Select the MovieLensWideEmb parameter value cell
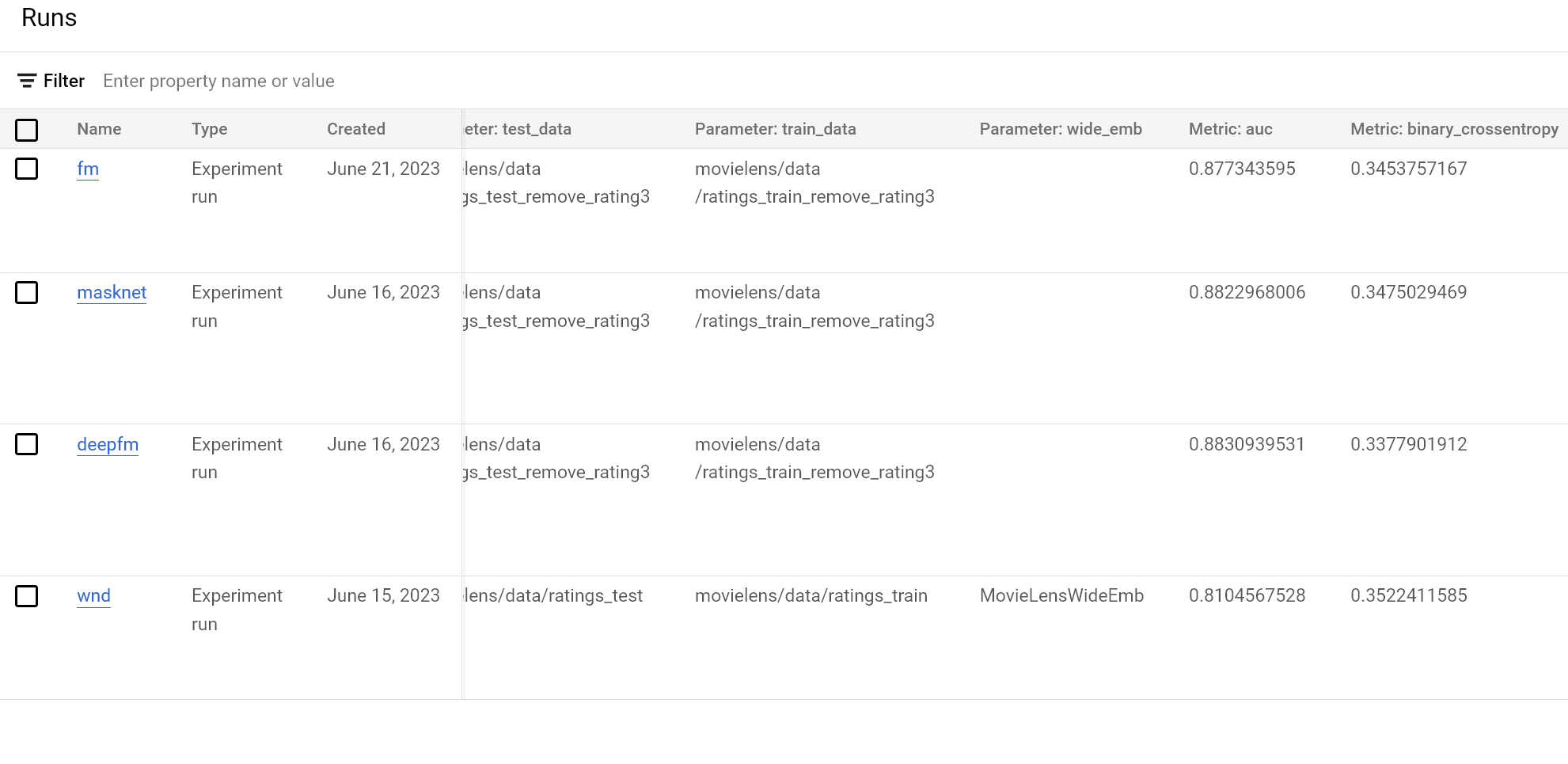The width and height of the screenshot is (1568, 764). (x=1062, y=595)
